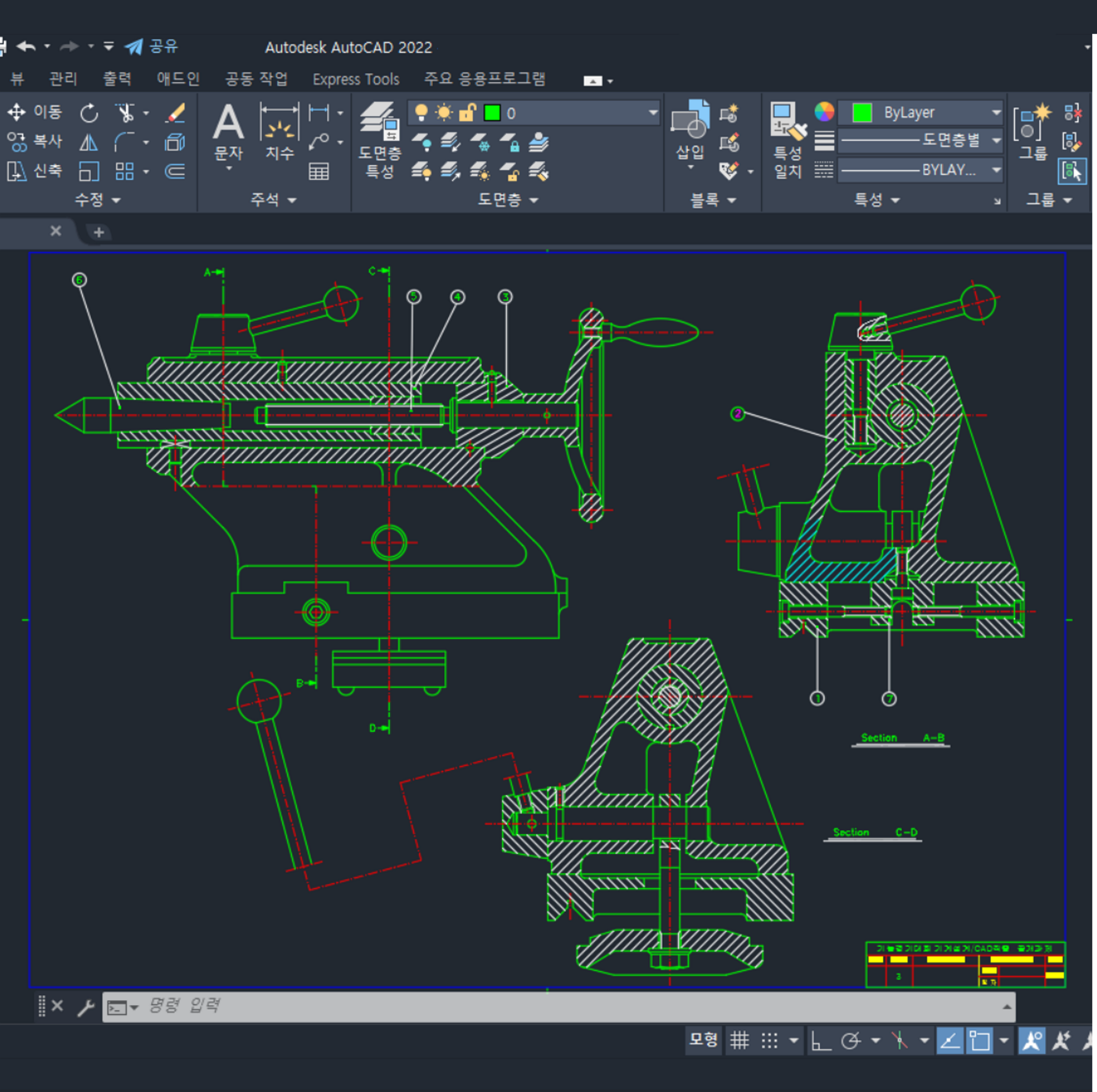
Task: Expand the 주석 (Annotation) panel
Action: (x=275, y=199)
